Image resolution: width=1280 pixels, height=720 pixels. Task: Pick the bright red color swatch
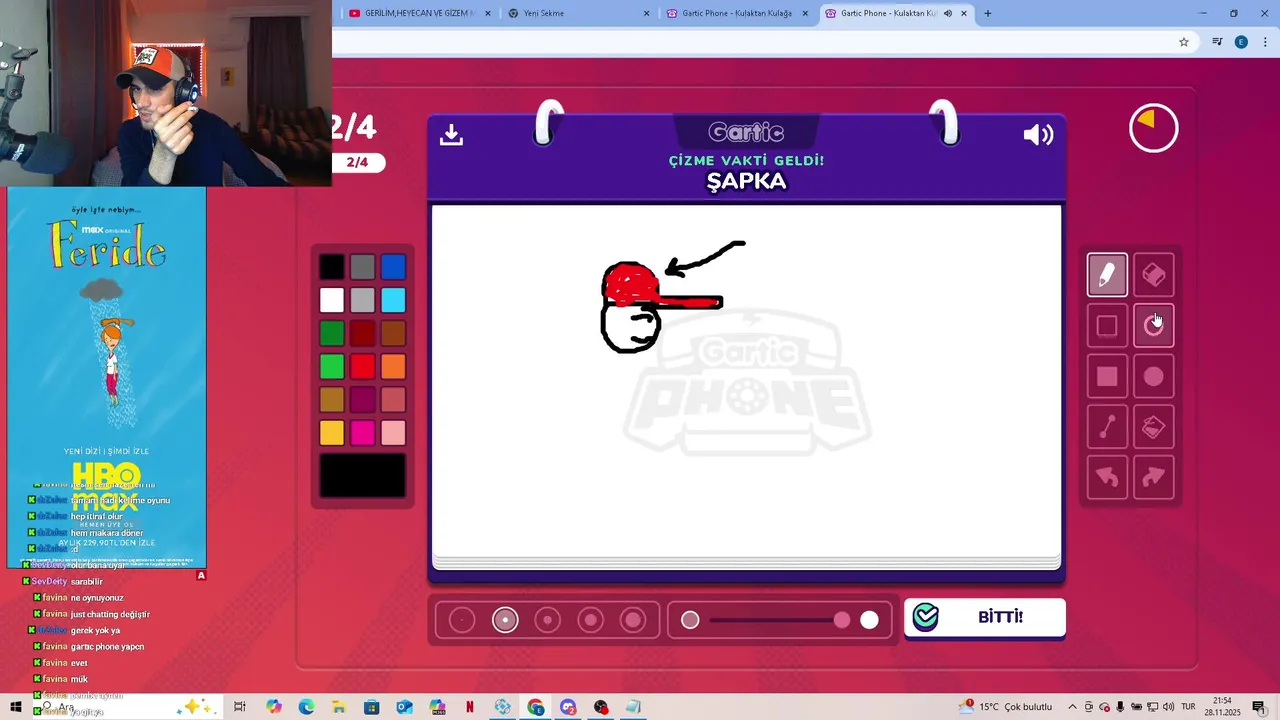[x=363, y=366]
